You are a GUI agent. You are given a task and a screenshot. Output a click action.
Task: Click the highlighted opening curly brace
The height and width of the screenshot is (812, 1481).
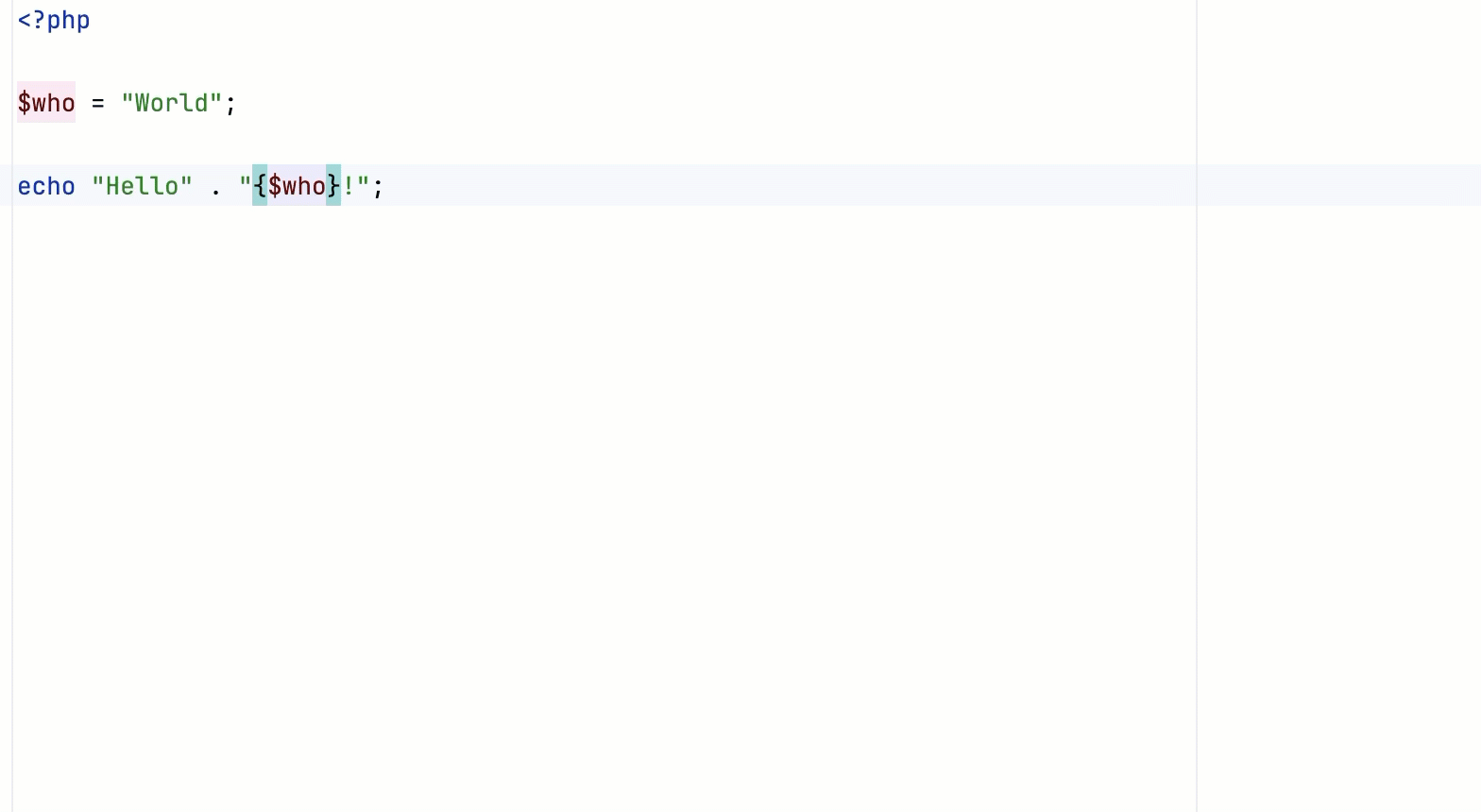click(x=260, y=185)
